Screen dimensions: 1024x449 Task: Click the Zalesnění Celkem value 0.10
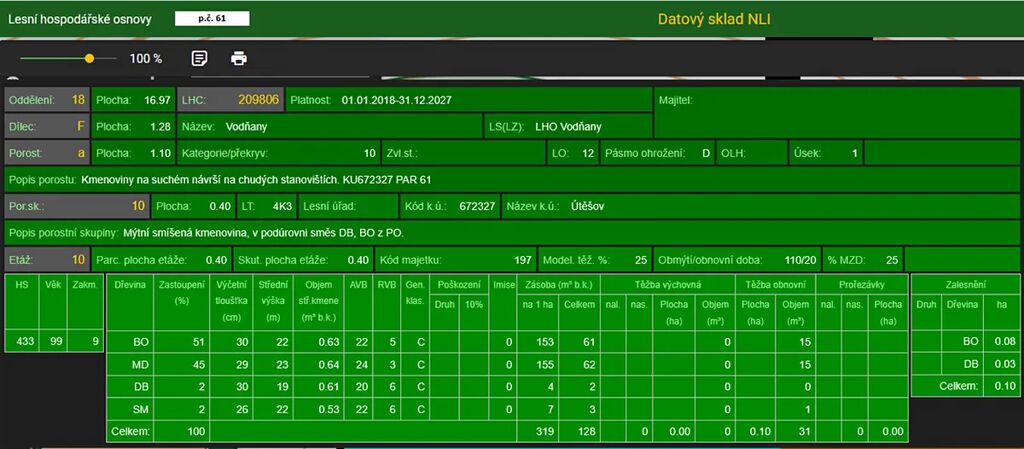pos(1006,386)
